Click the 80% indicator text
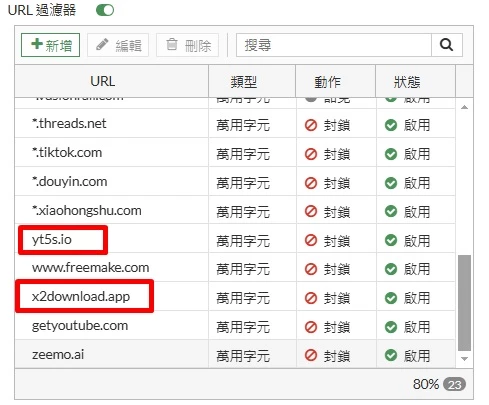The width and height of the screenshot is (489, 405). pos(426,385)
